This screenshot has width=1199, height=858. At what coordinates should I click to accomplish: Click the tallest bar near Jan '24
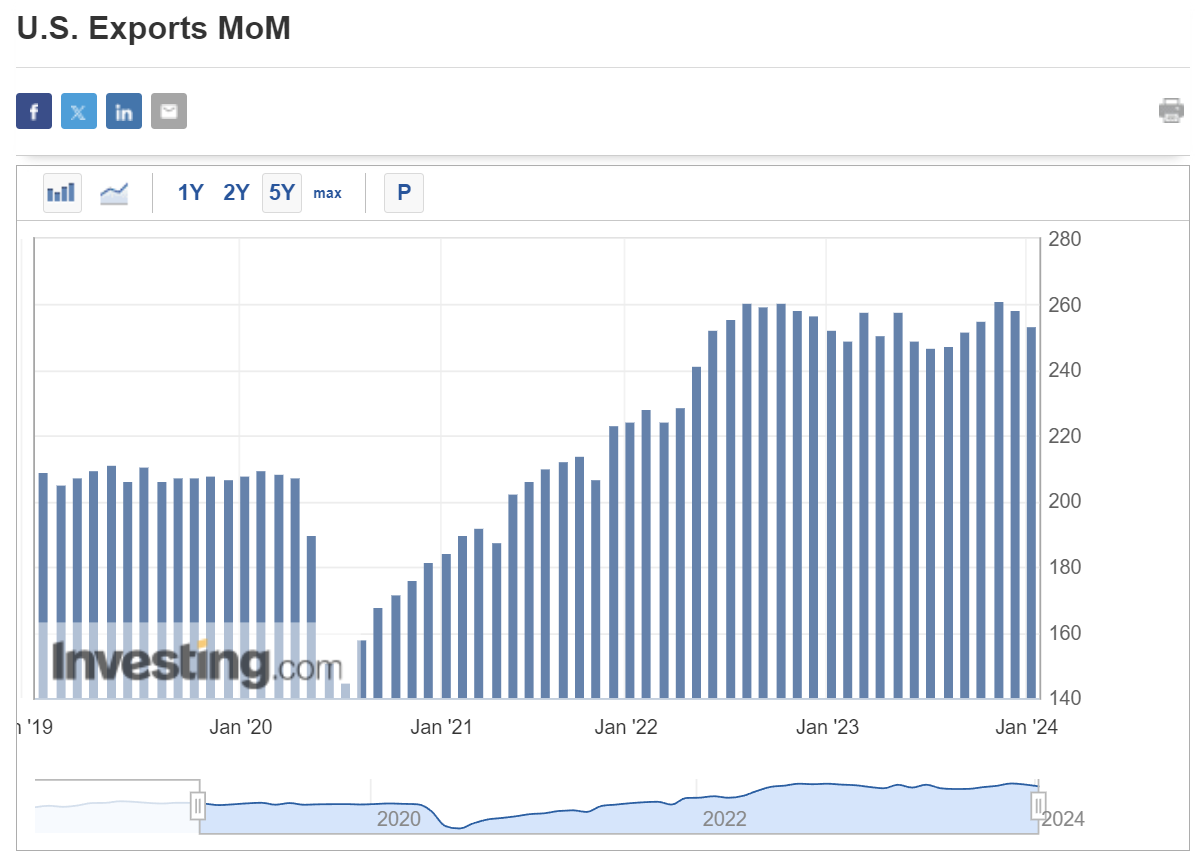(x=999, y=500)
